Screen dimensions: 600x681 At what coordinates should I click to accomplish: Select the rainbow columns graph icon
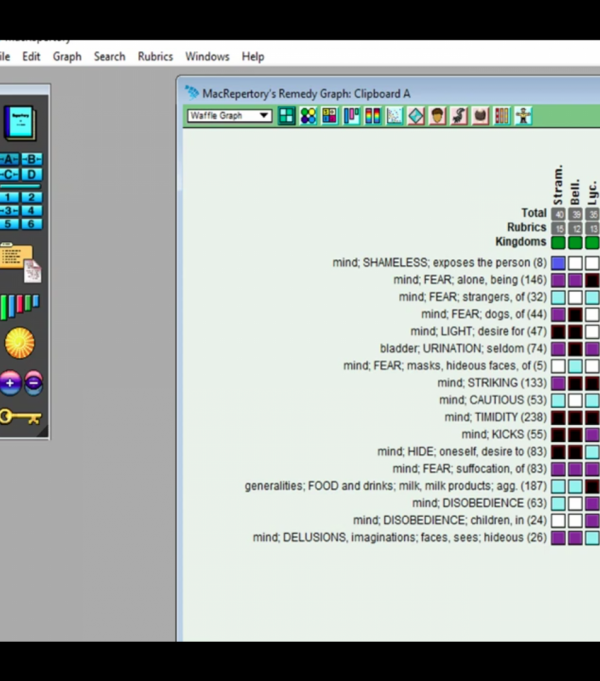click(373, 116)
